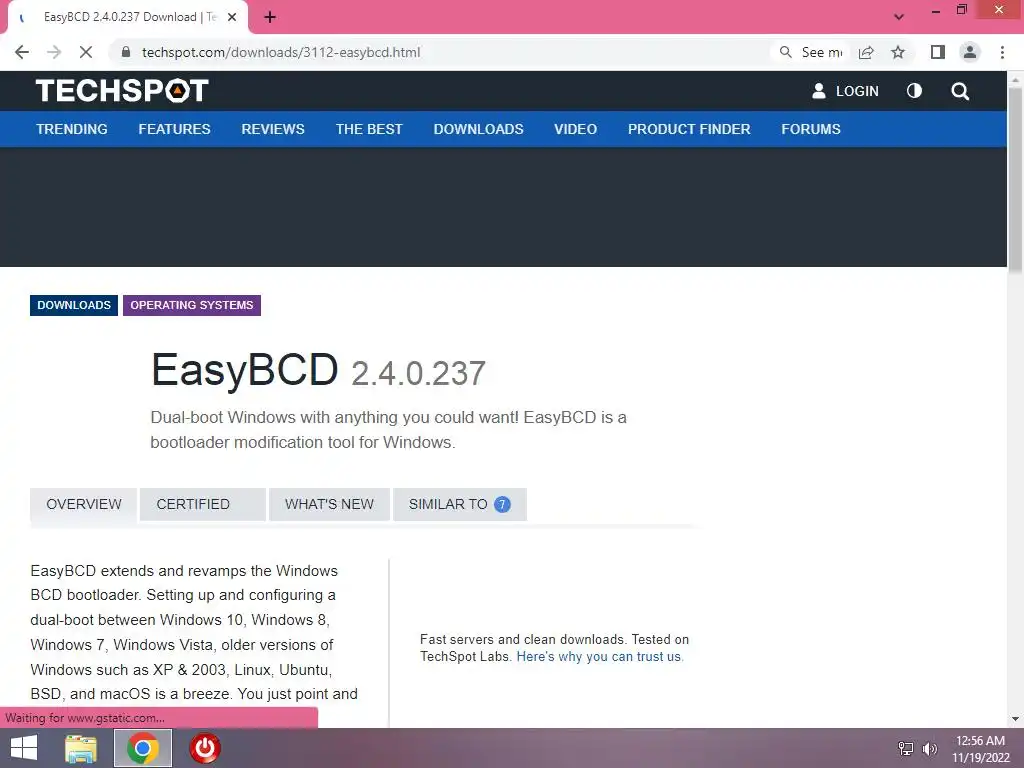
Task: Click the blue 7 badge
Action: (502, 504)
